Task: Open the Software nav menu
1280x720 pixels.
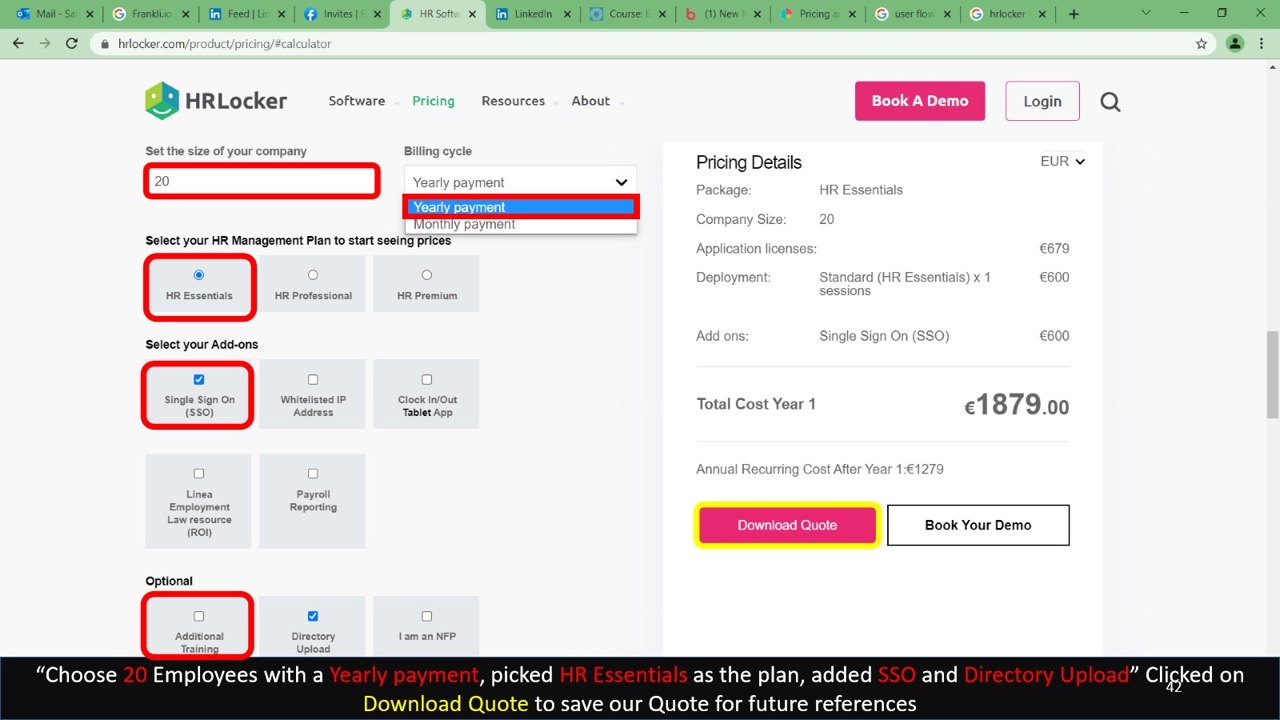Action: pos(357,101)
